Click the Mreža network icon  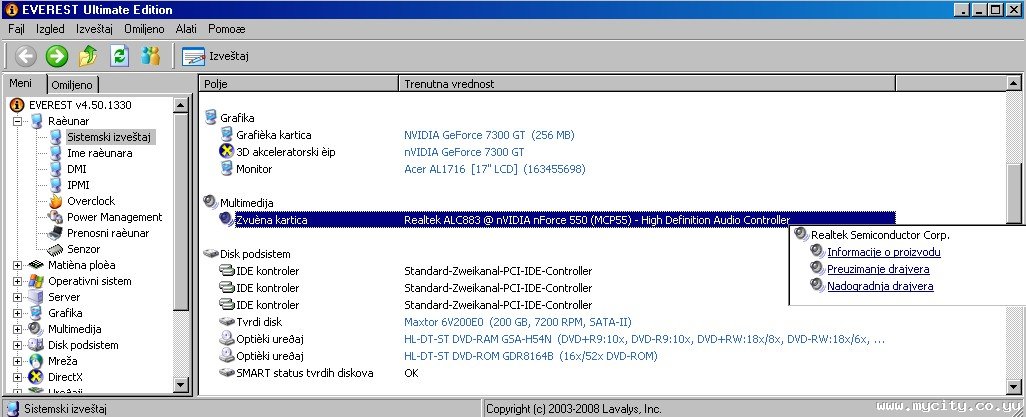[37, 361]
